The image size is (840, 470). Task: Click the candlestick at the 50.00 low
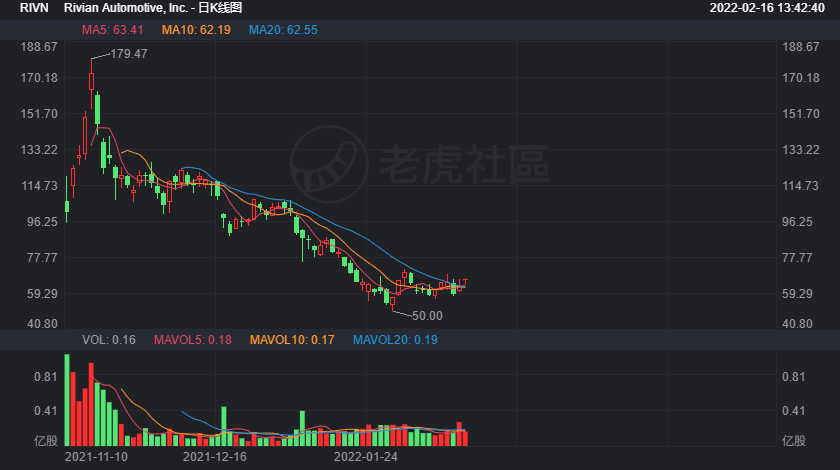pos(393,302)
